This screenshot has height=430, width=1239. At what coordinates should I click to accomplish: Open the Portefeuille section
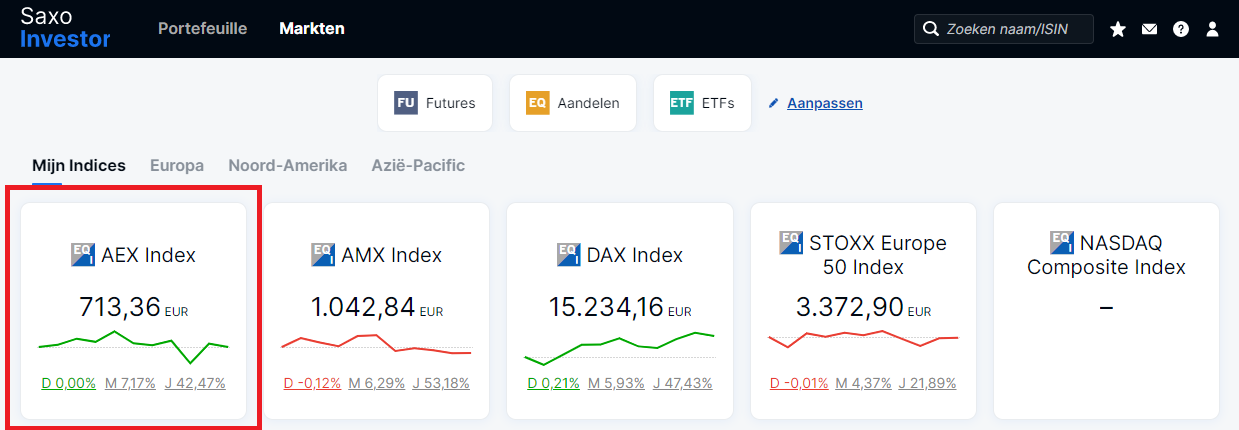[x=202, y=28]
